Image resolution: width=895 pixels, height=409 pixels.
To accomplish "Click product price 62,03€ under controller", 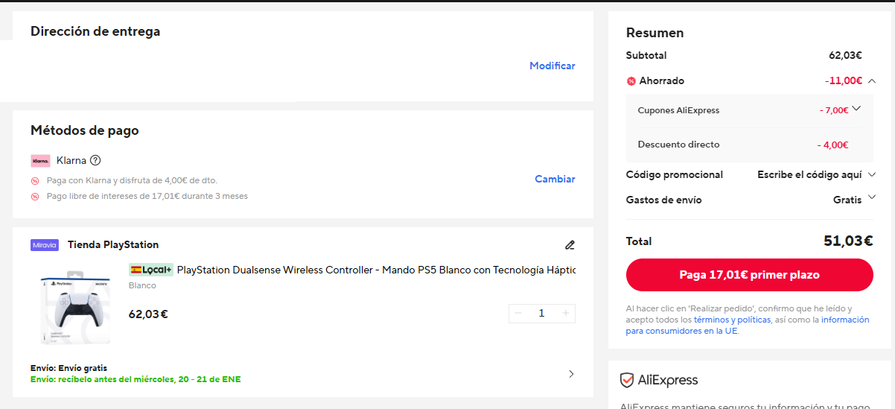I will (148, 314).
